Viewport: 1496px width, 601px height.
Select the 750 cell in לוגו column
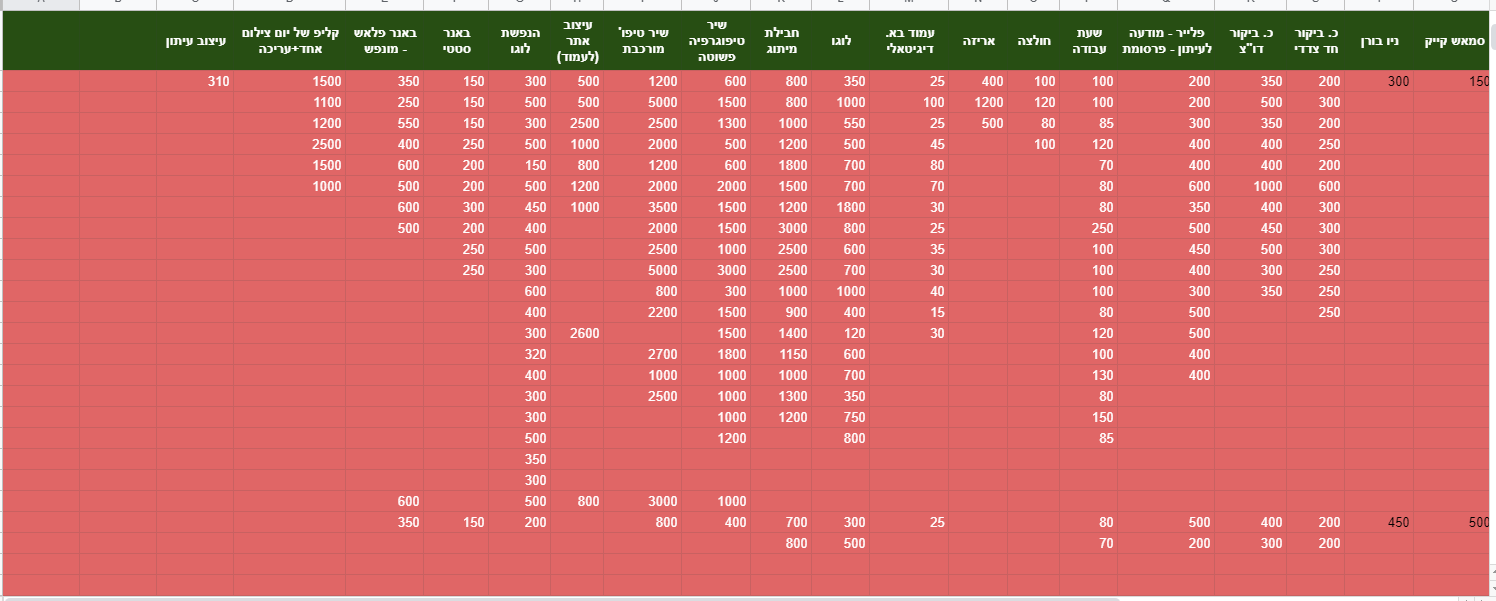(x=840, y=417)
